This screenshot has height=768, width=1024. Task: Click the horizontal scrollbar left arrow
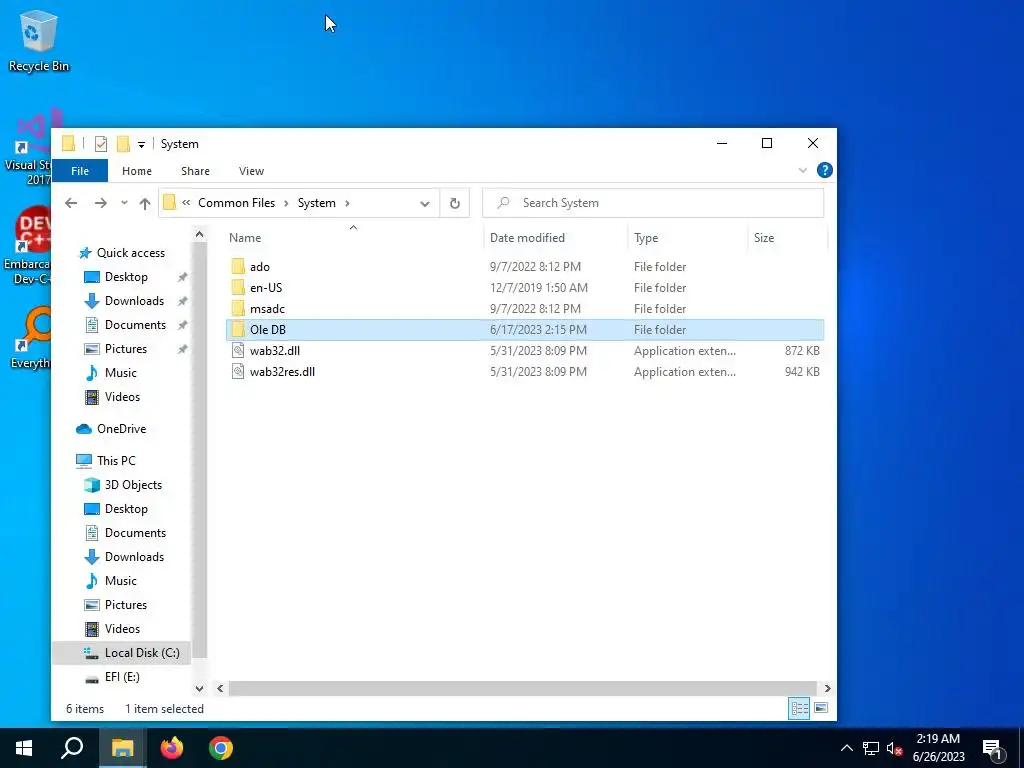point(221,688)
